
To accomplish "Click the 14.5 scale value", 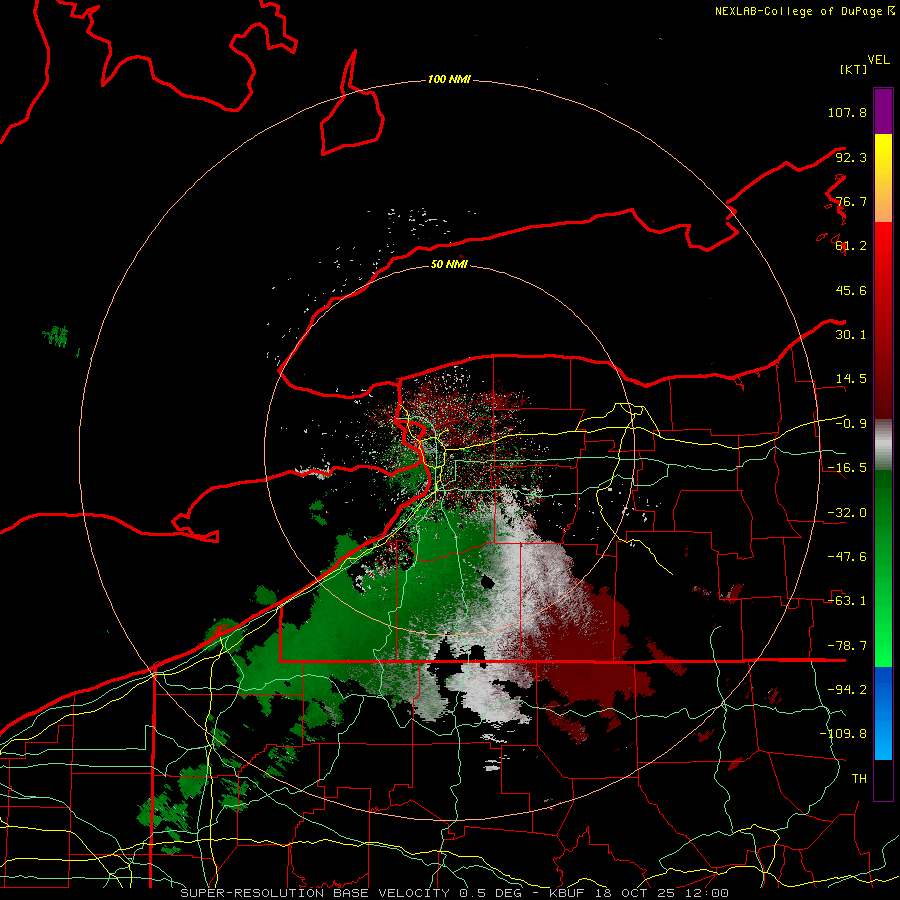I will [851, 379].
